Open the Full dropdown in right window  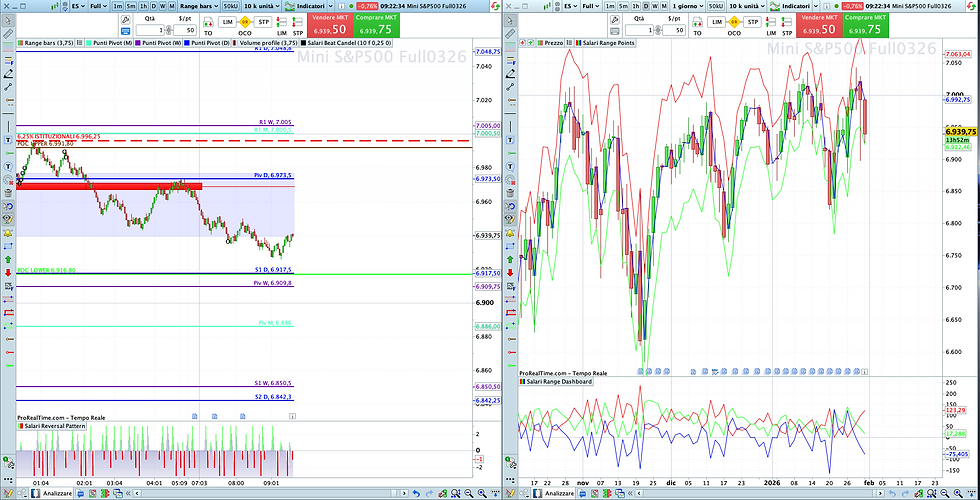click(591, 6)
